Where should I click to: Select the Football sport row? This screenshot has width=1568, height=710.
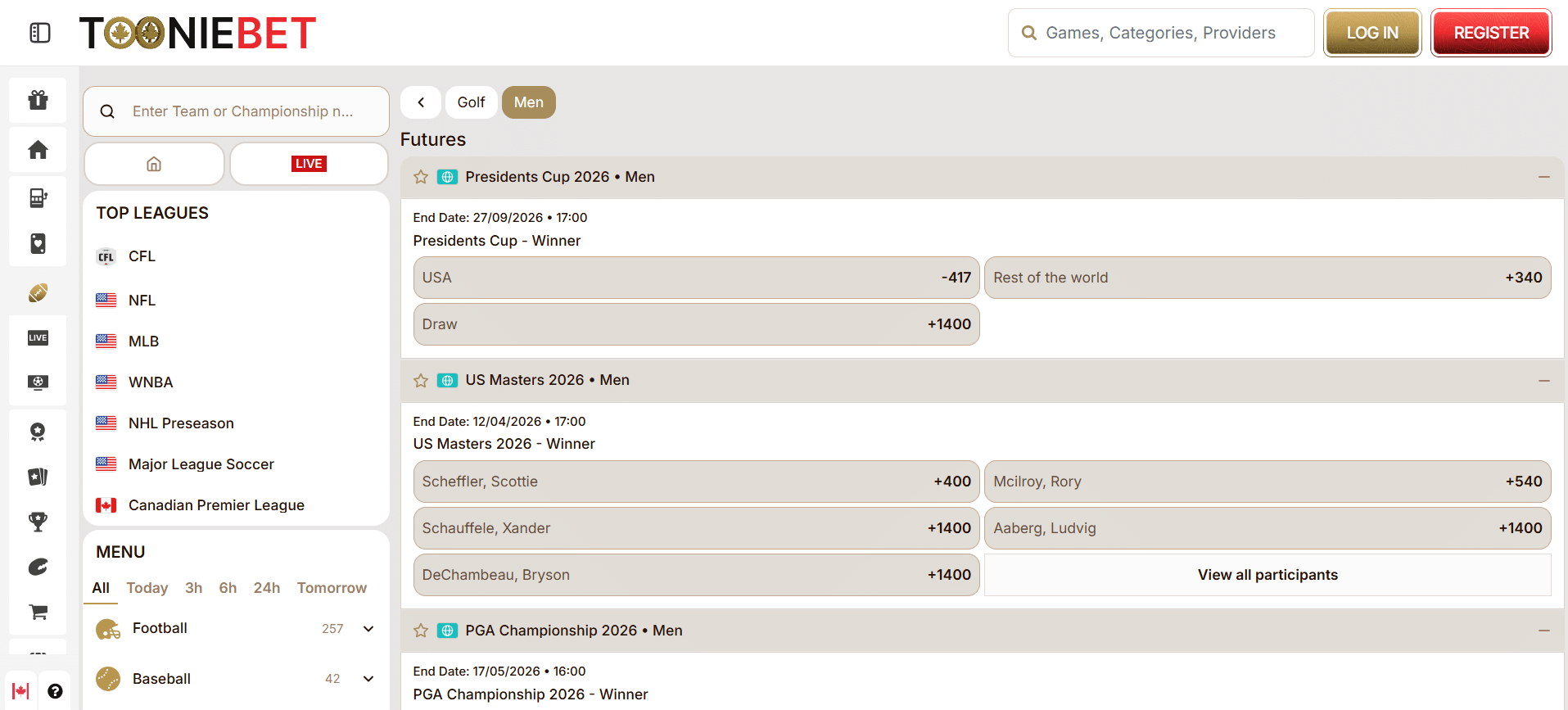click(x=236, y=629)
